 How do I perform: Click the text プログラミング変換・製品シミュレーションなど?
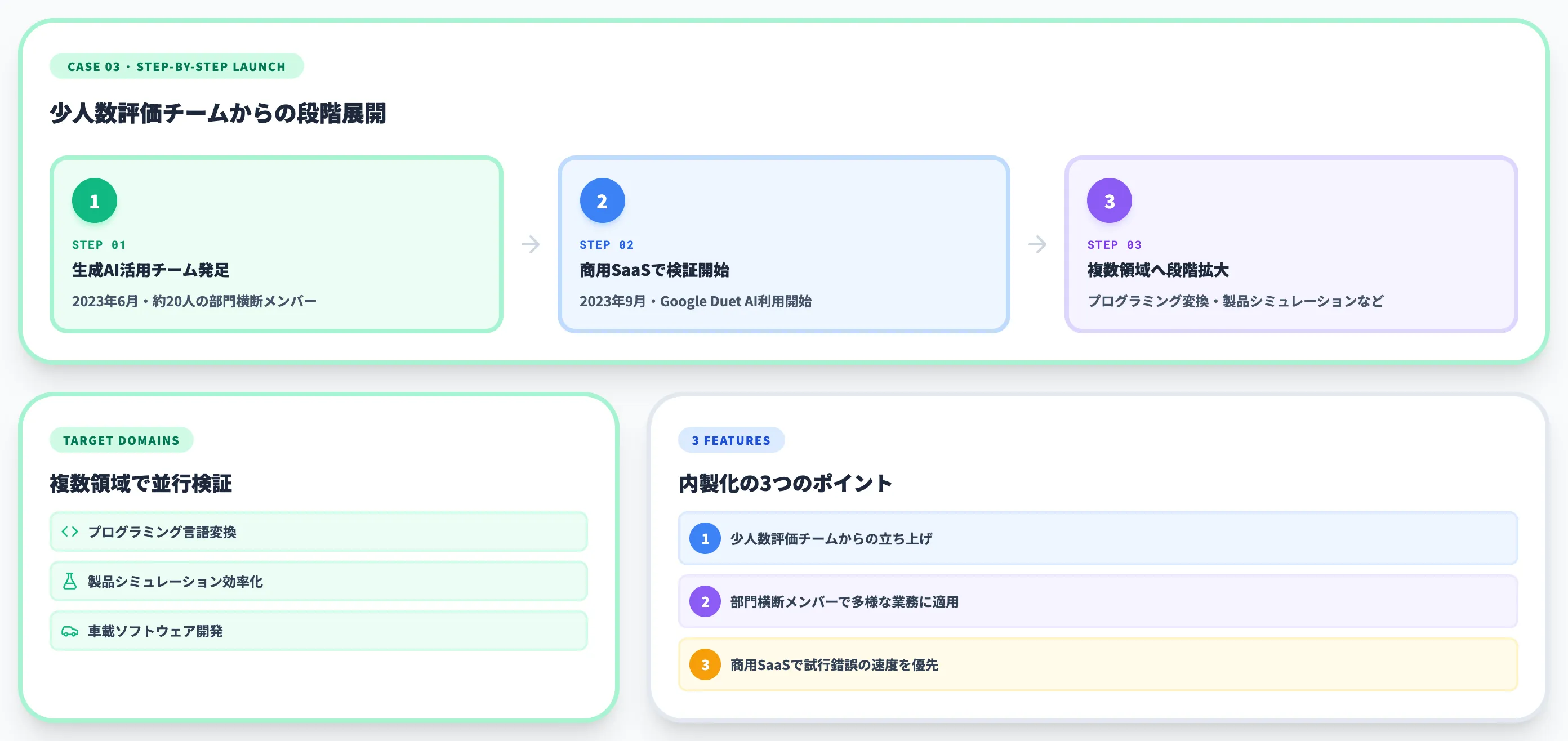(x=1235, y=301)
